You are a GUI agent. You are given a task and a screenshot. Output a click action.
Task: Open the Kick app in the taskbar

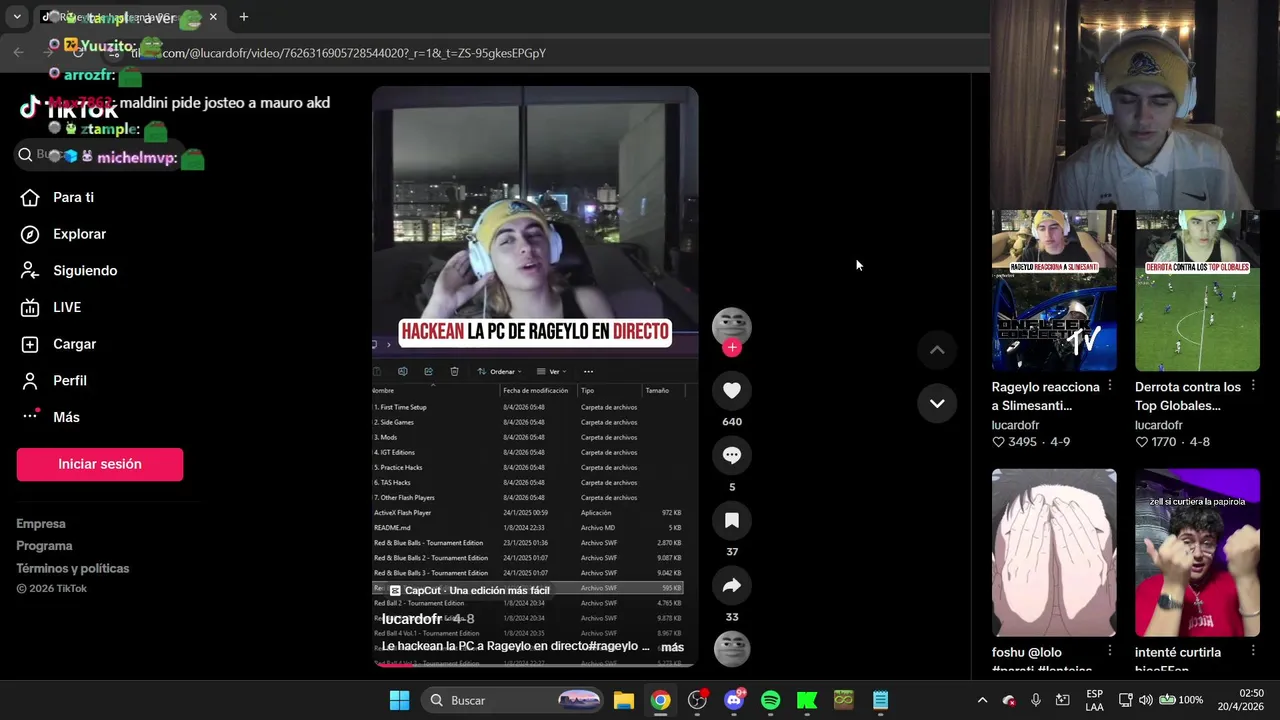coord(807,700)
